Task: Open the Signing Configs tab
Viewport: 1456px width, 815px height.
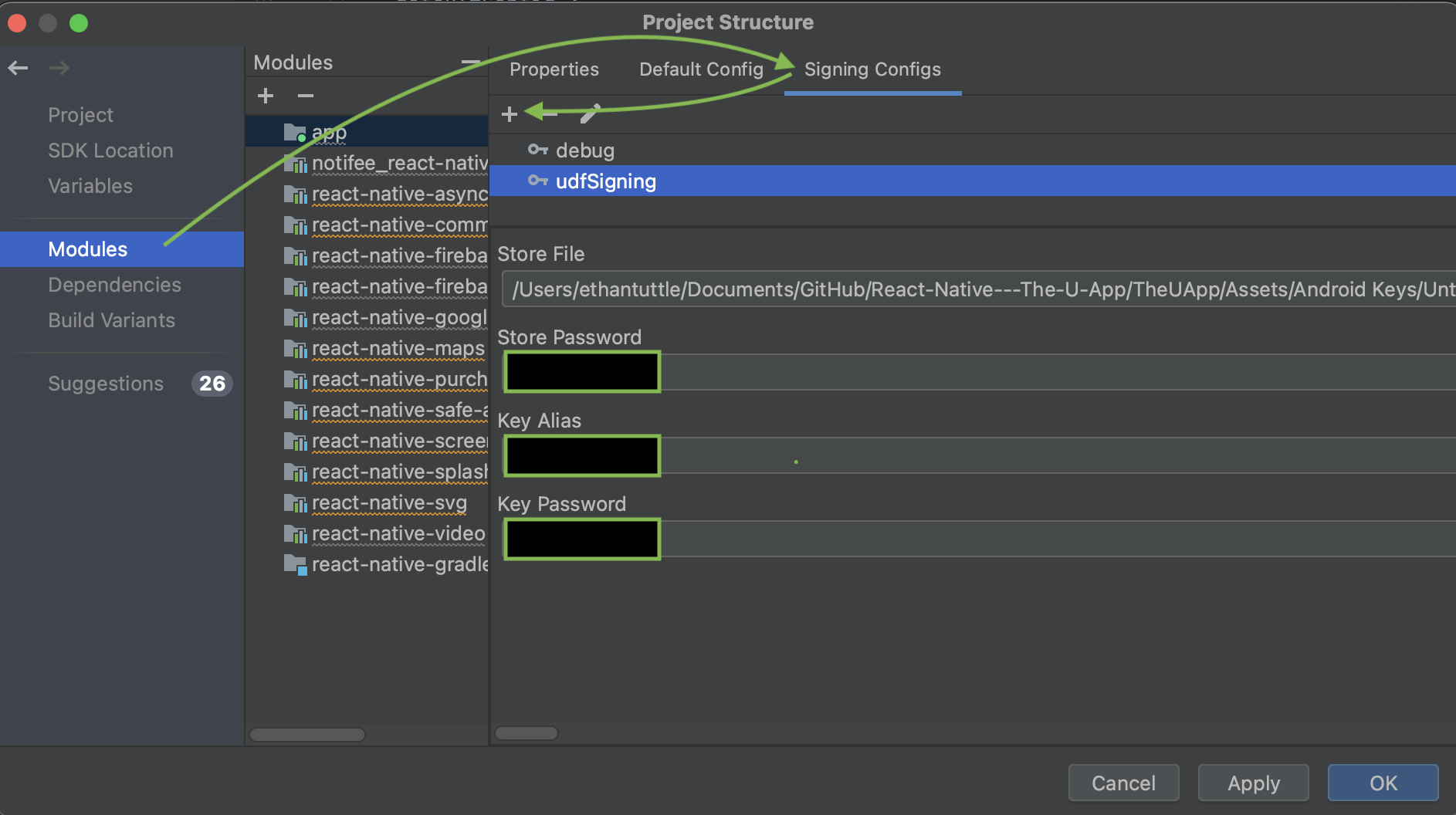Action: pos(872,69)
